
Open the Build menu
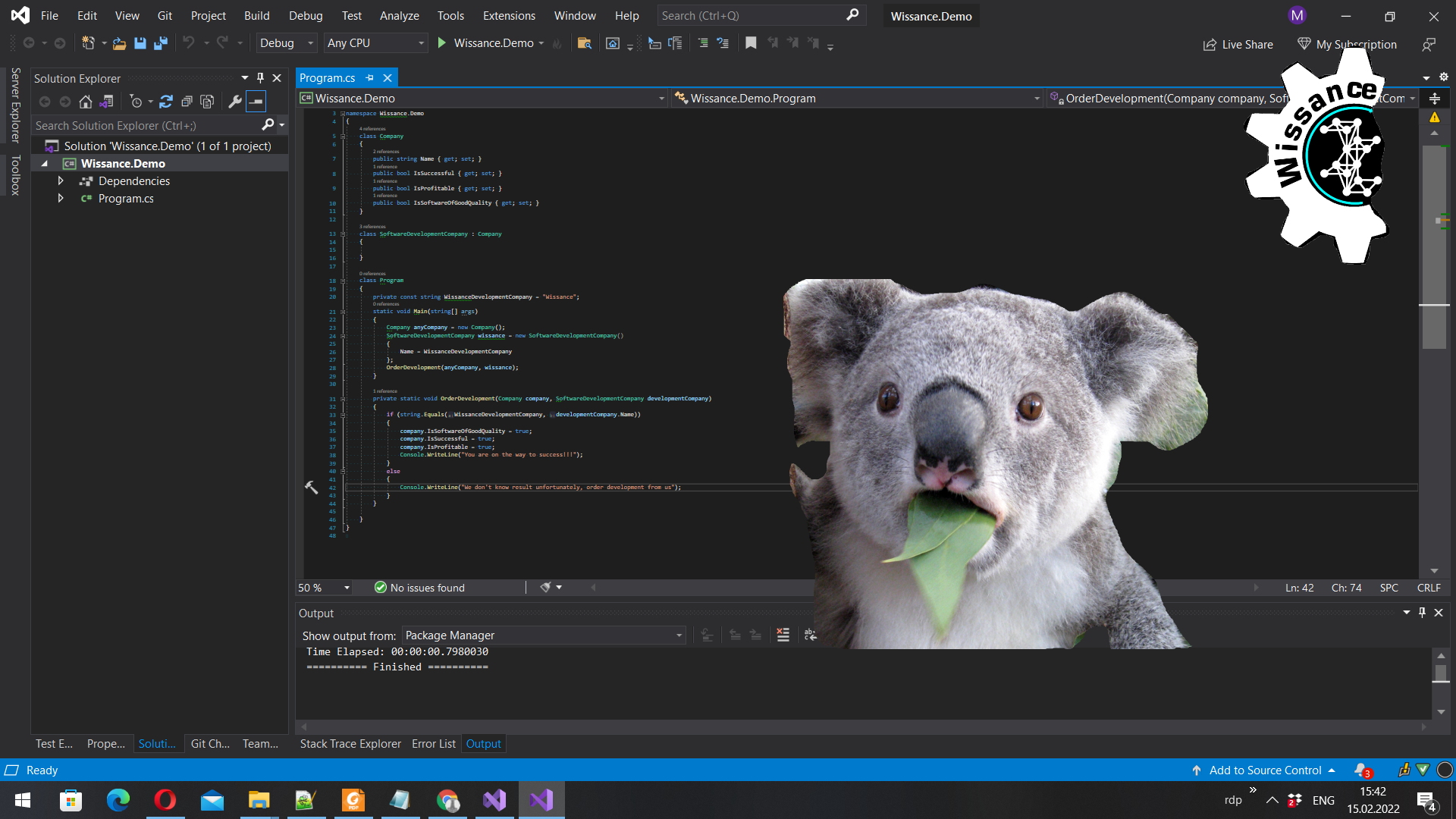(256, 15)
